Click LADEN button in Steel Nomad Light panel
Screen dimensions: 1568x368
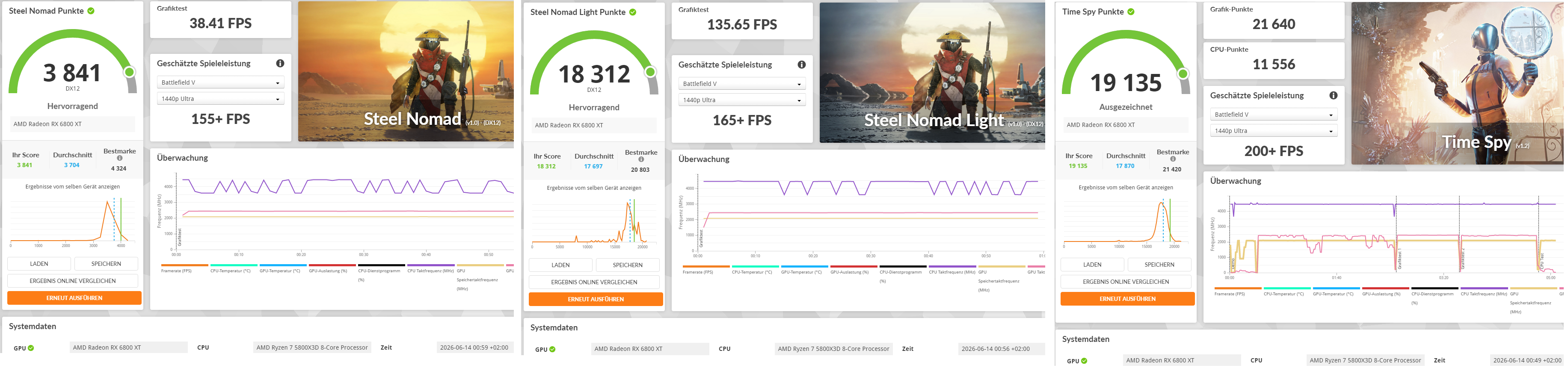point(560,265)
